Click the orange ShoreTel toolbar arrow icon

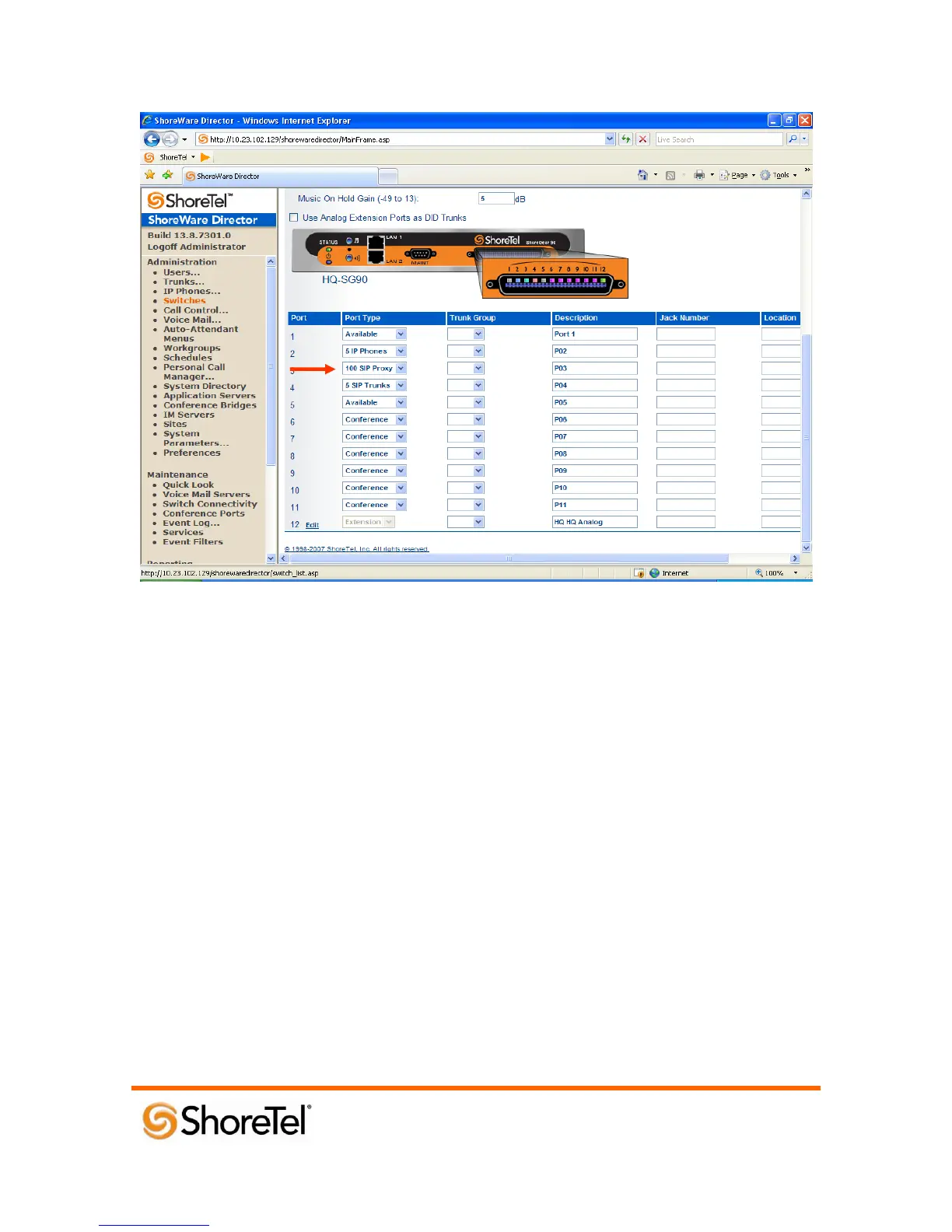(x=205, y=157)
